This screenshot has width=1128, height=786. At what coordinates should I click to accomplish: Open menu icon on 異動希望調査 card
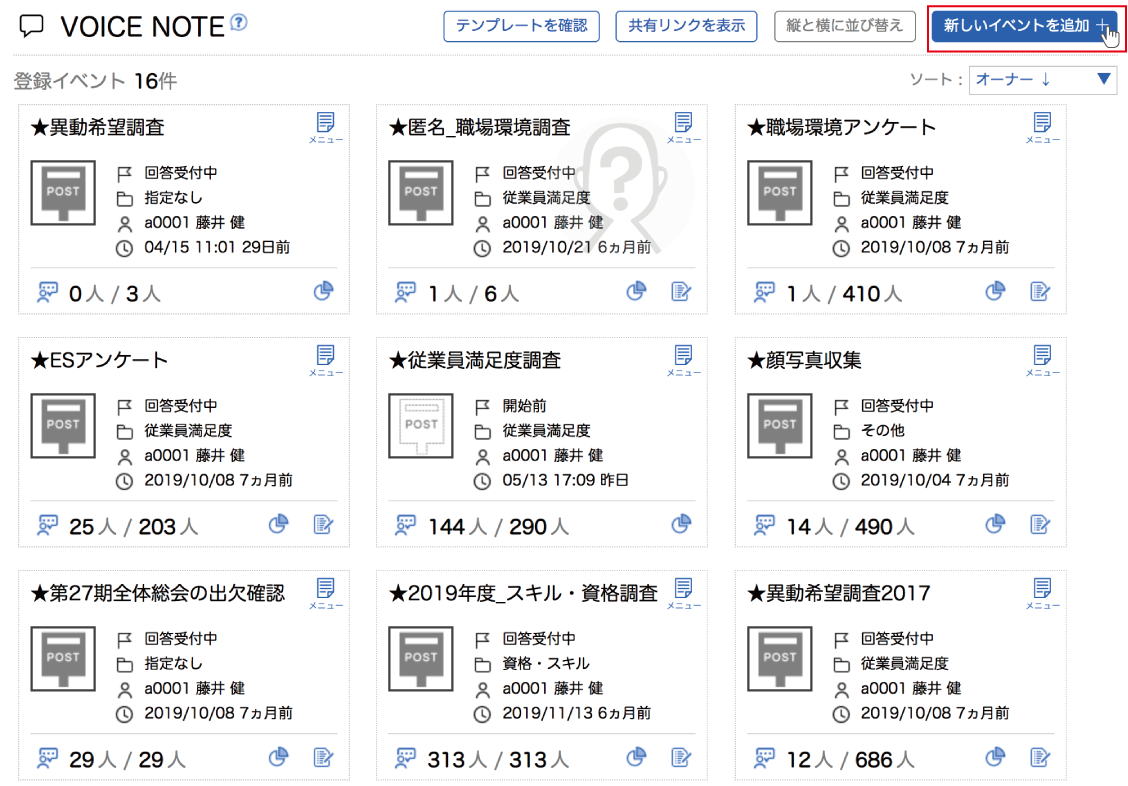pyautogui.click(x=326, y=127)
